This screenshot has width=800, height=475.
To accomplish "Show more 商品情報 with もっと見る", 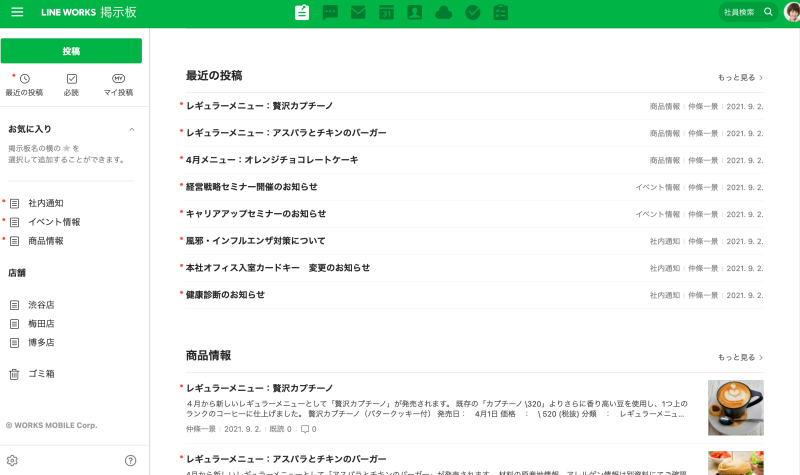I will point(739,357).
